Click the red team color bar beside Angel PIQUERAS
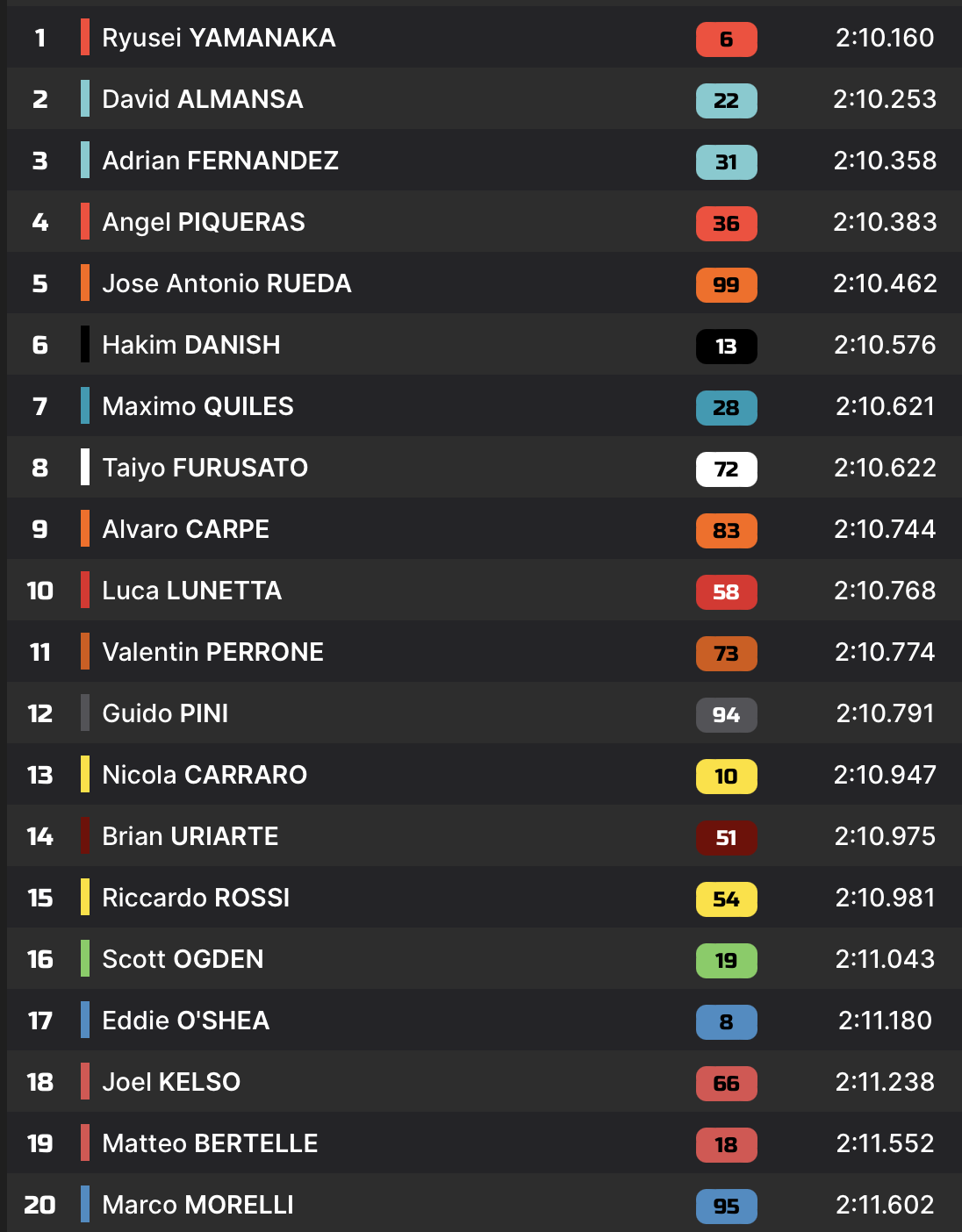The width and height of the screenshot is (962, 1232). (x=85, y=221)
